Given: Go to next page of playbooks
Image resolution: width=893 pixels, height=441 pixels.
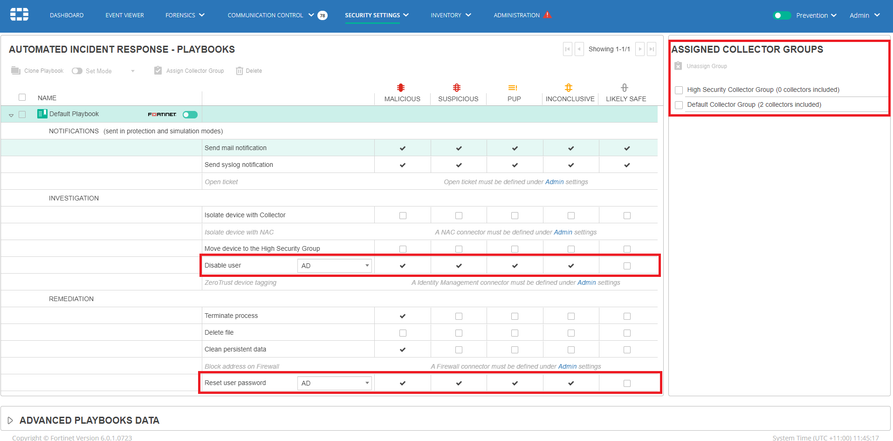Looking at the screenshot, I should pyautogui.click(x=640, y=49).
